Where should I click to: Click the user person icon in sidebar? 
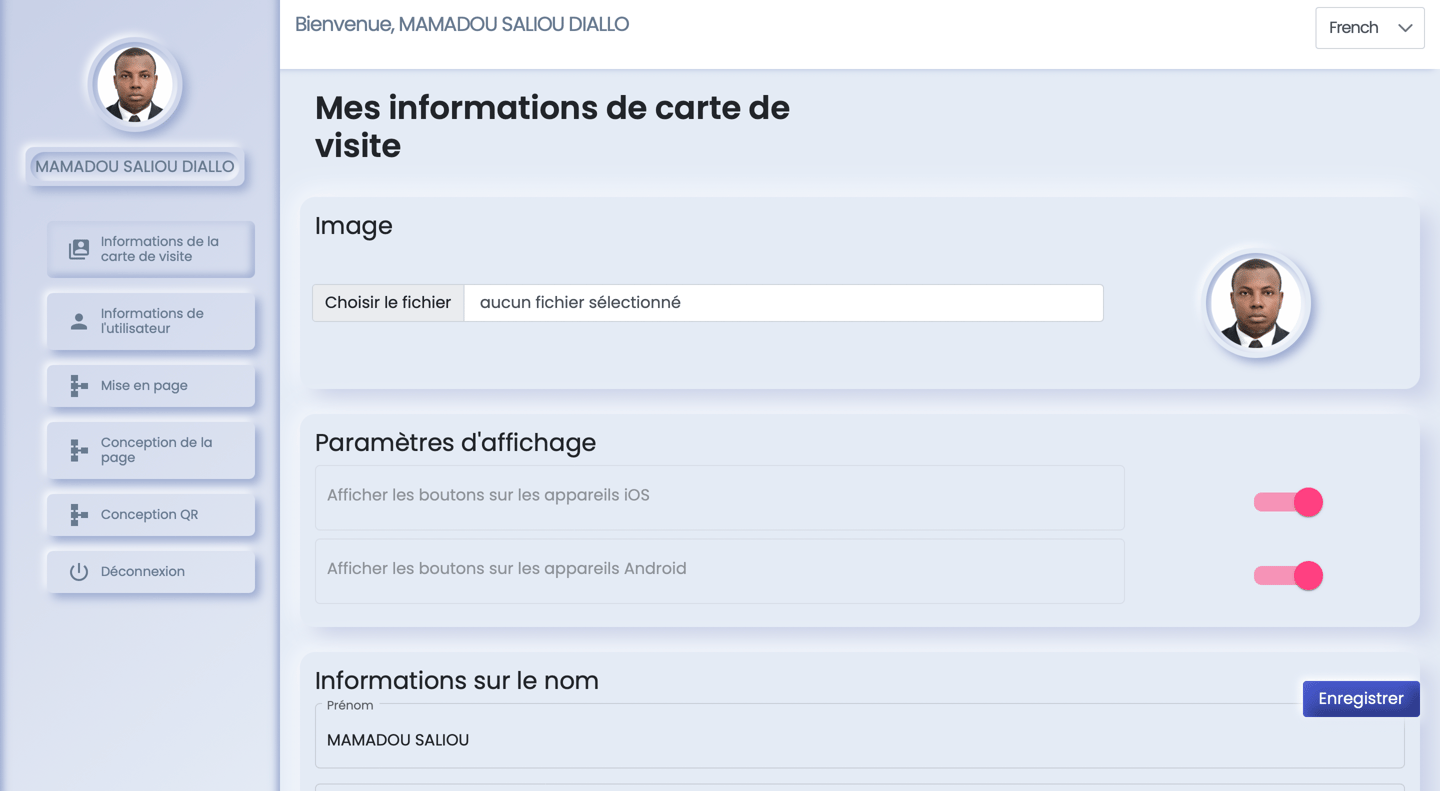79,322
